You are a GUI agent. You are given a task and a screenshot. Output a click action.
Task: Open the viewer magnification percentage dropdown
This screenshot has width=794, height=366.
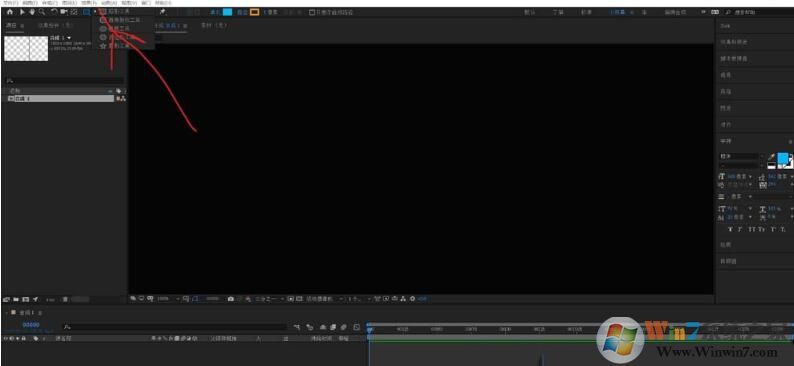[x=168, y=299]
